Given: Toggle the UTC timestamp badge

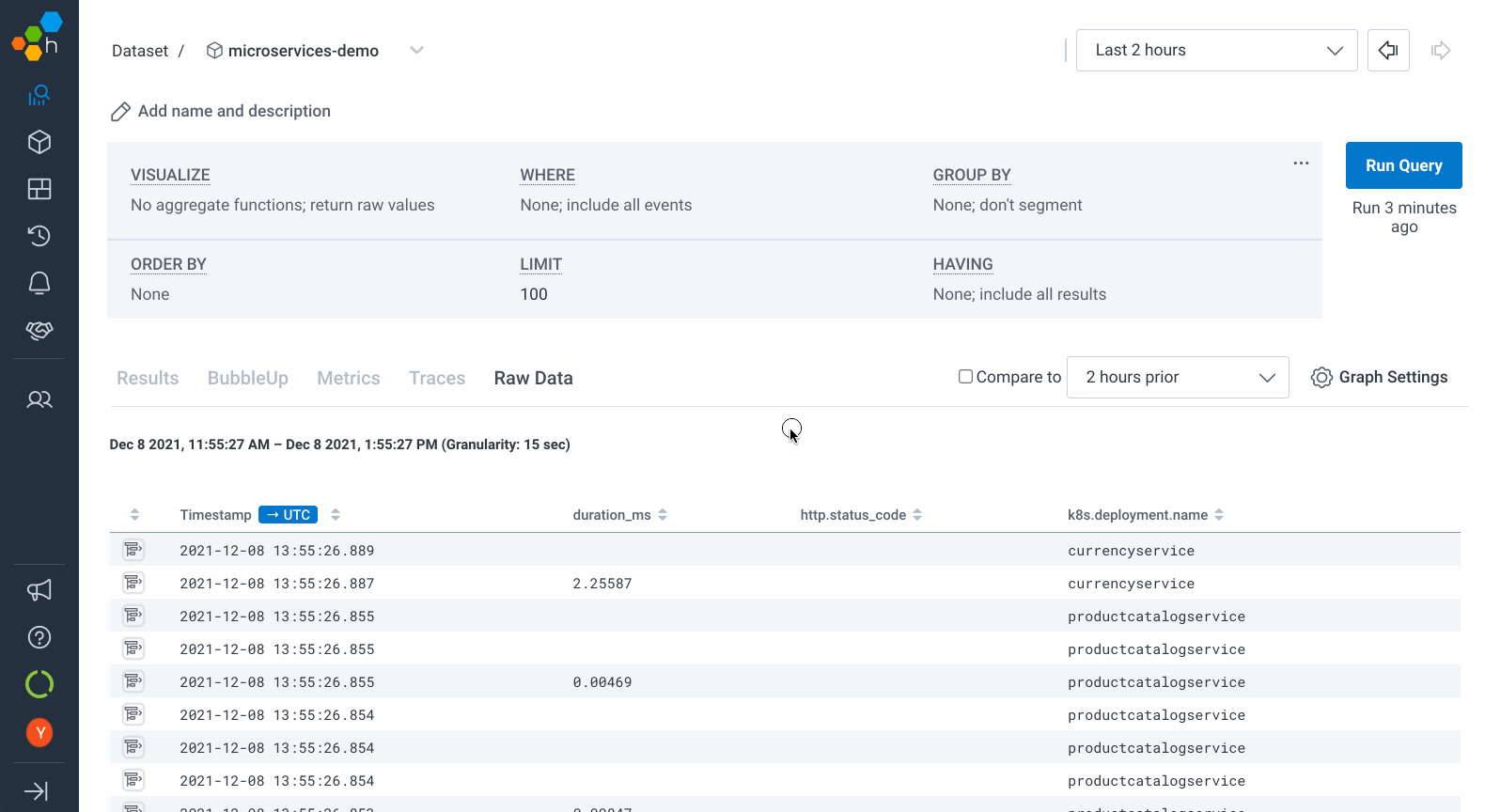Looking at the screenshot, I should pyautogui.click(x=288, y=515).
